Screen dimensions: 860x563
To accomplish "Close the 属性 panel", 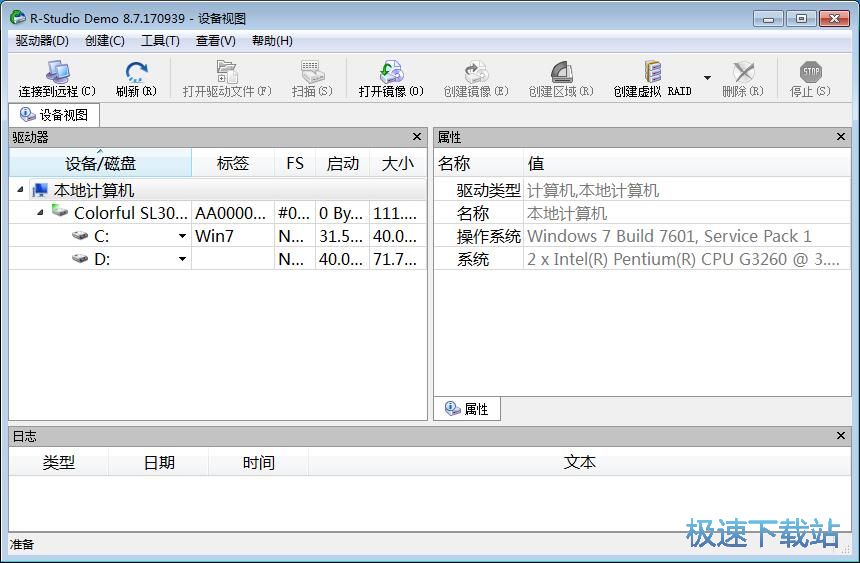I will point(841,137).
